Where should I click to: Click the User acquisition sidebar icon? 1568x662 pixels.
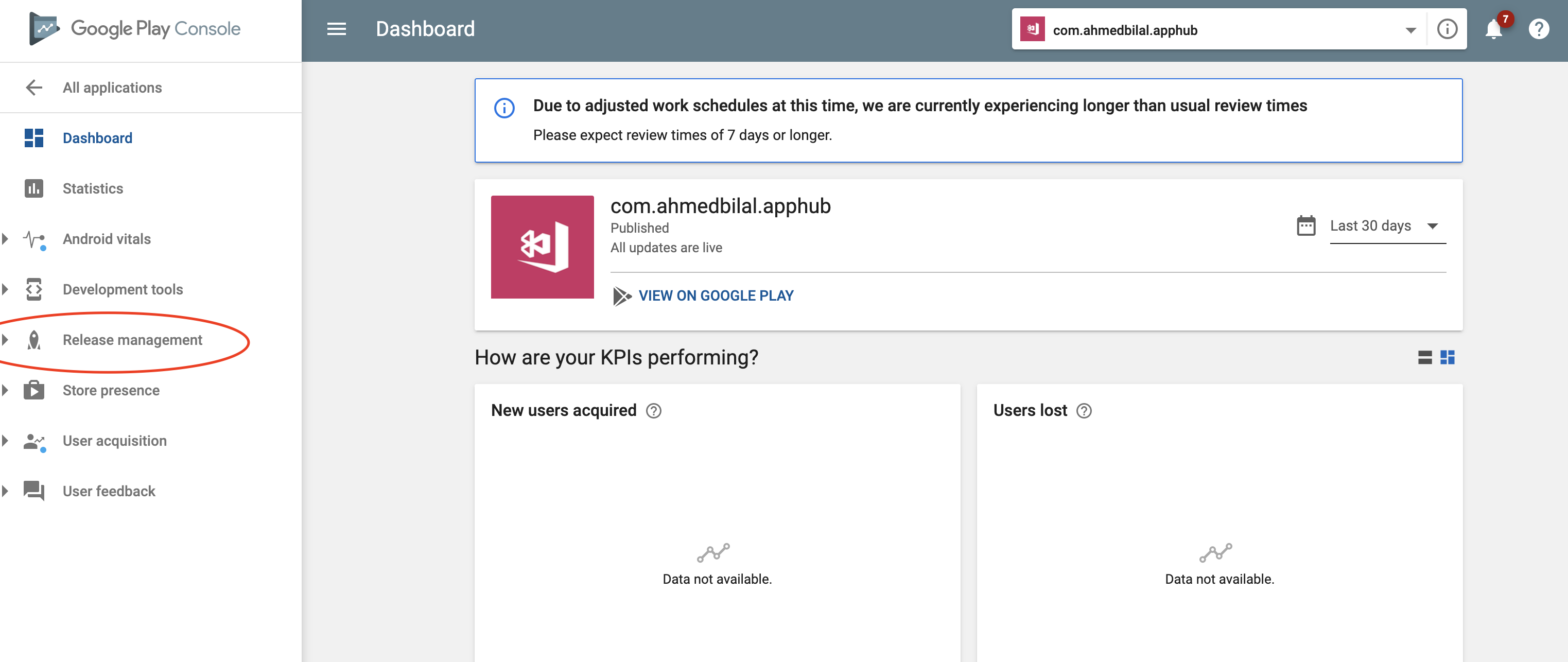33,441
